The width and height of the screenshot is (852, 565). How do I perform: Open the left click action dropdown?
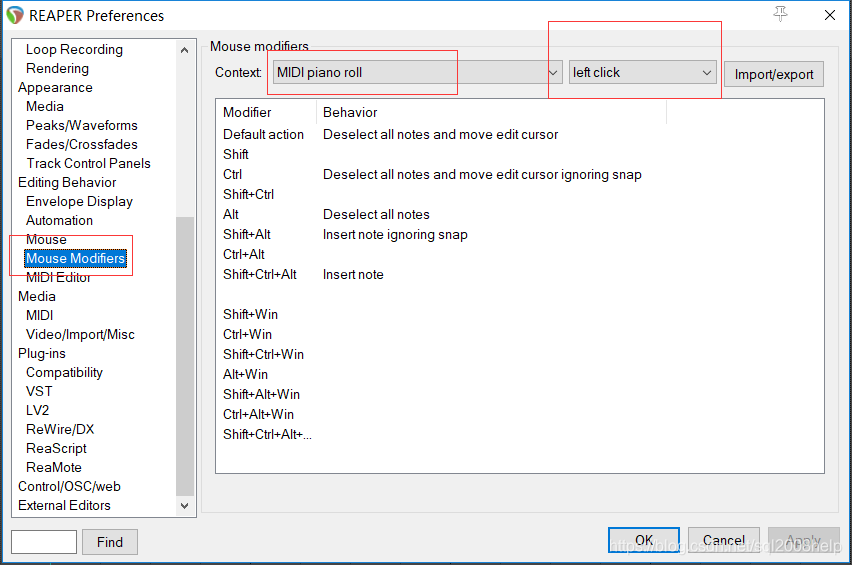642,72
